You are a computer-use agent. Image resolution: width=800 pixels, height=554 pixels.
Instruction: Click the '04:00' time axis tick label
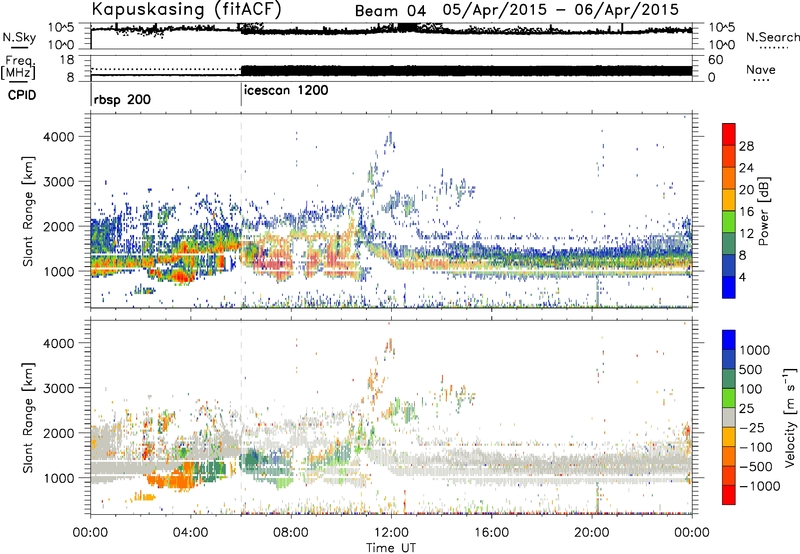pyautogui.click(x=190, y=533)
